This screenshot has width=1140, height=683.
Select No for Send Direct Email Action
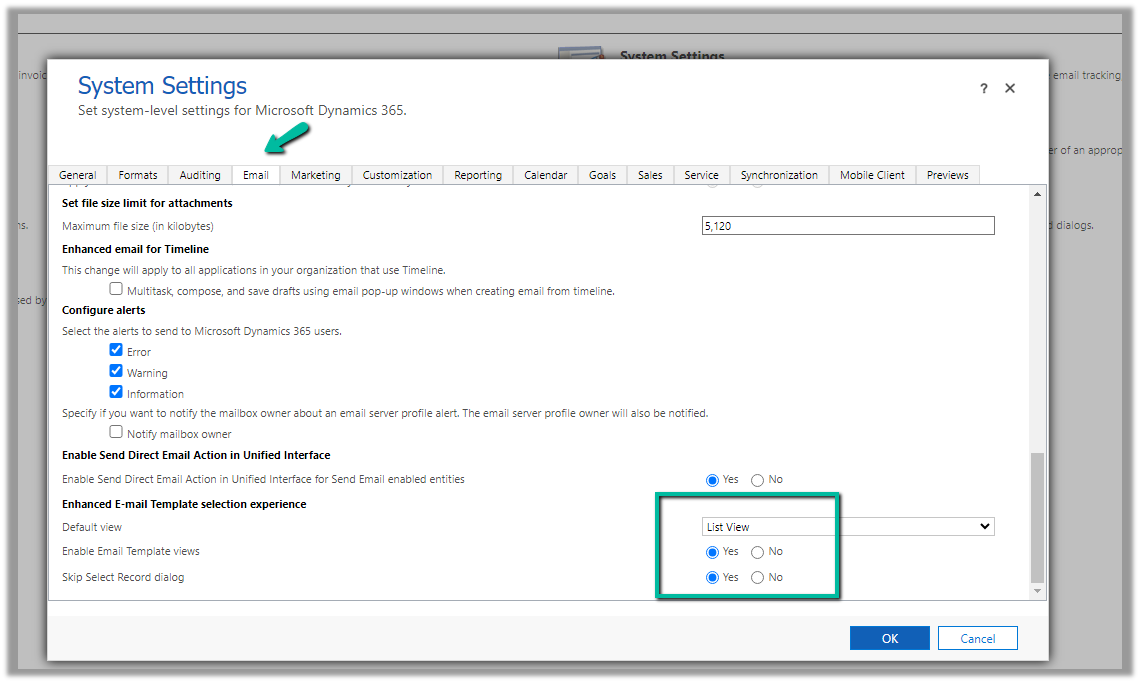[x=757, y=480]
